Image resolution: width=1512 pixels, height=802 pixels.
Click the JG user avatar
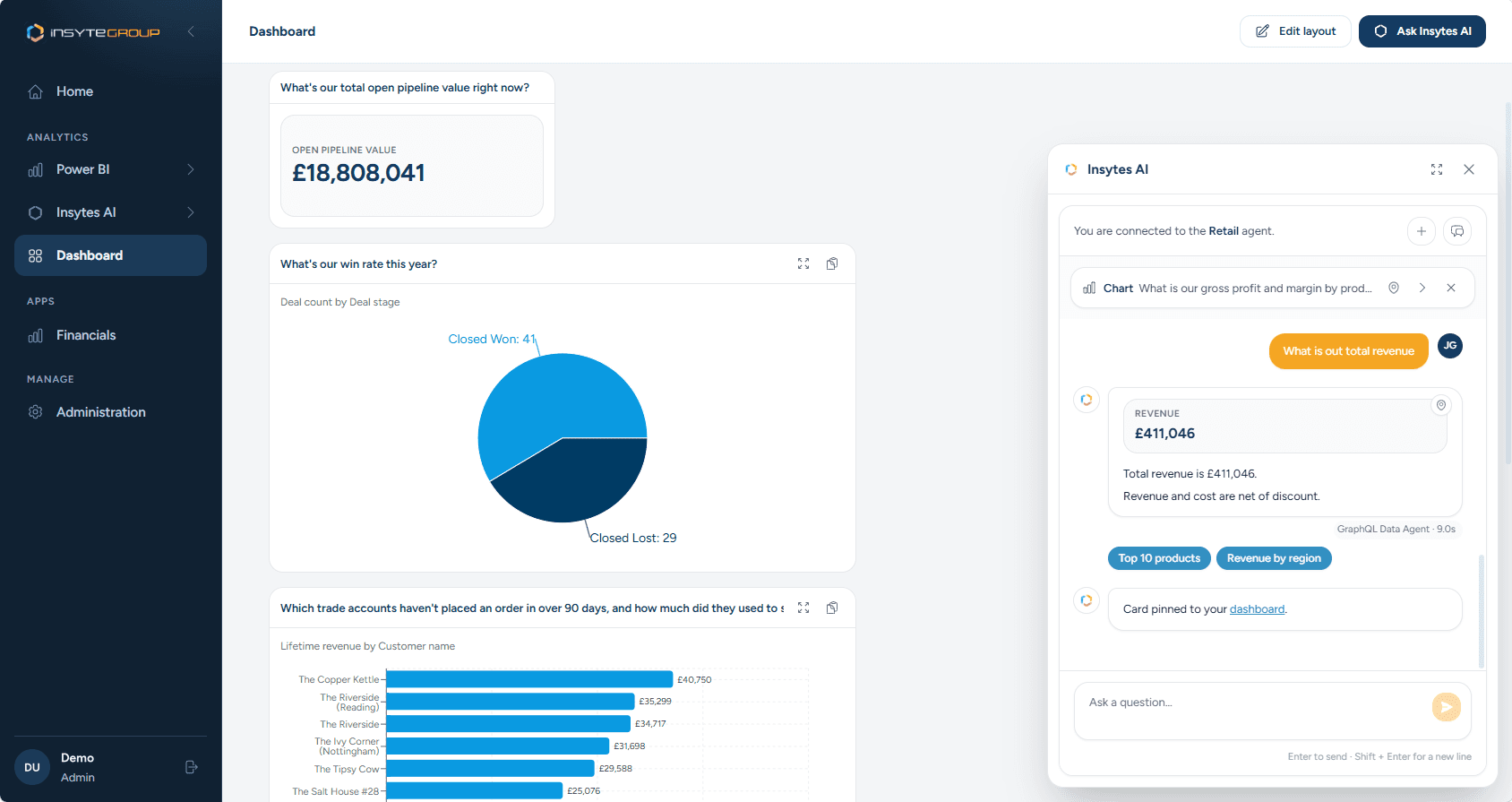(x=1450, y=346)
